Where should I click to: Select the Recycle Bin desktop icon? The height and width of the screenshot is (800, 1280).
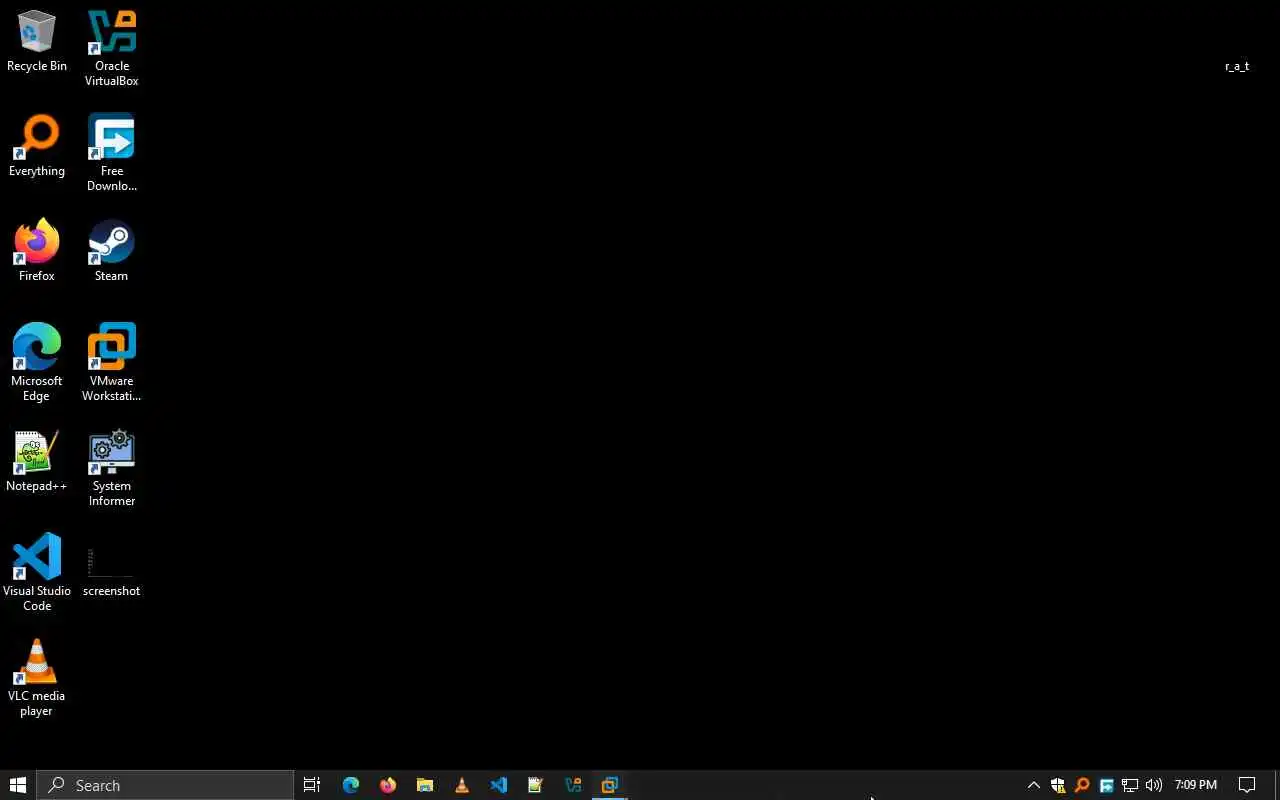[x=37, y=42]
